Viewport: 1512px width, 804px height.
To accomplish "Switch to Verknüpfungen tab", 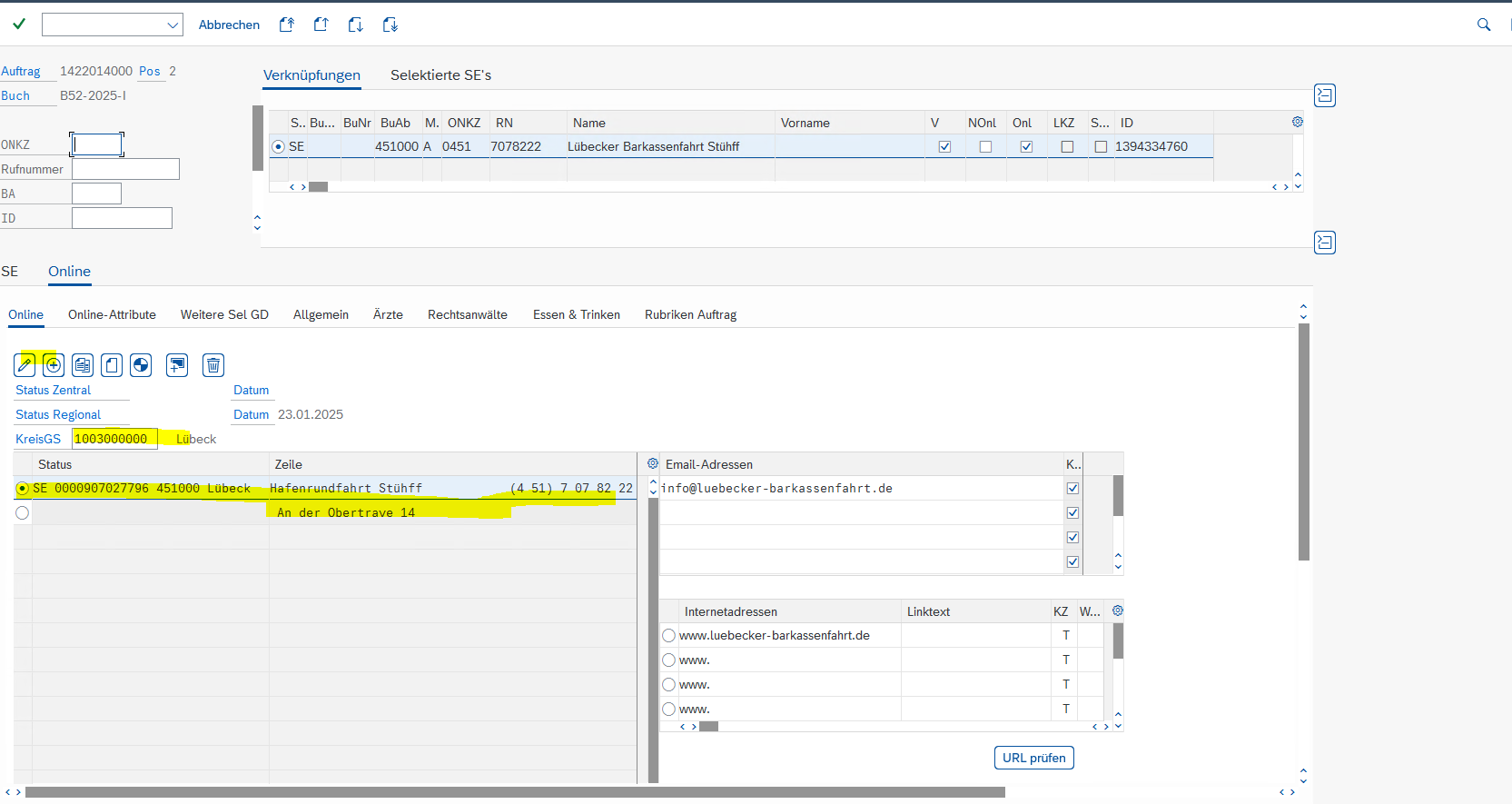I will (x=311, y=75).
